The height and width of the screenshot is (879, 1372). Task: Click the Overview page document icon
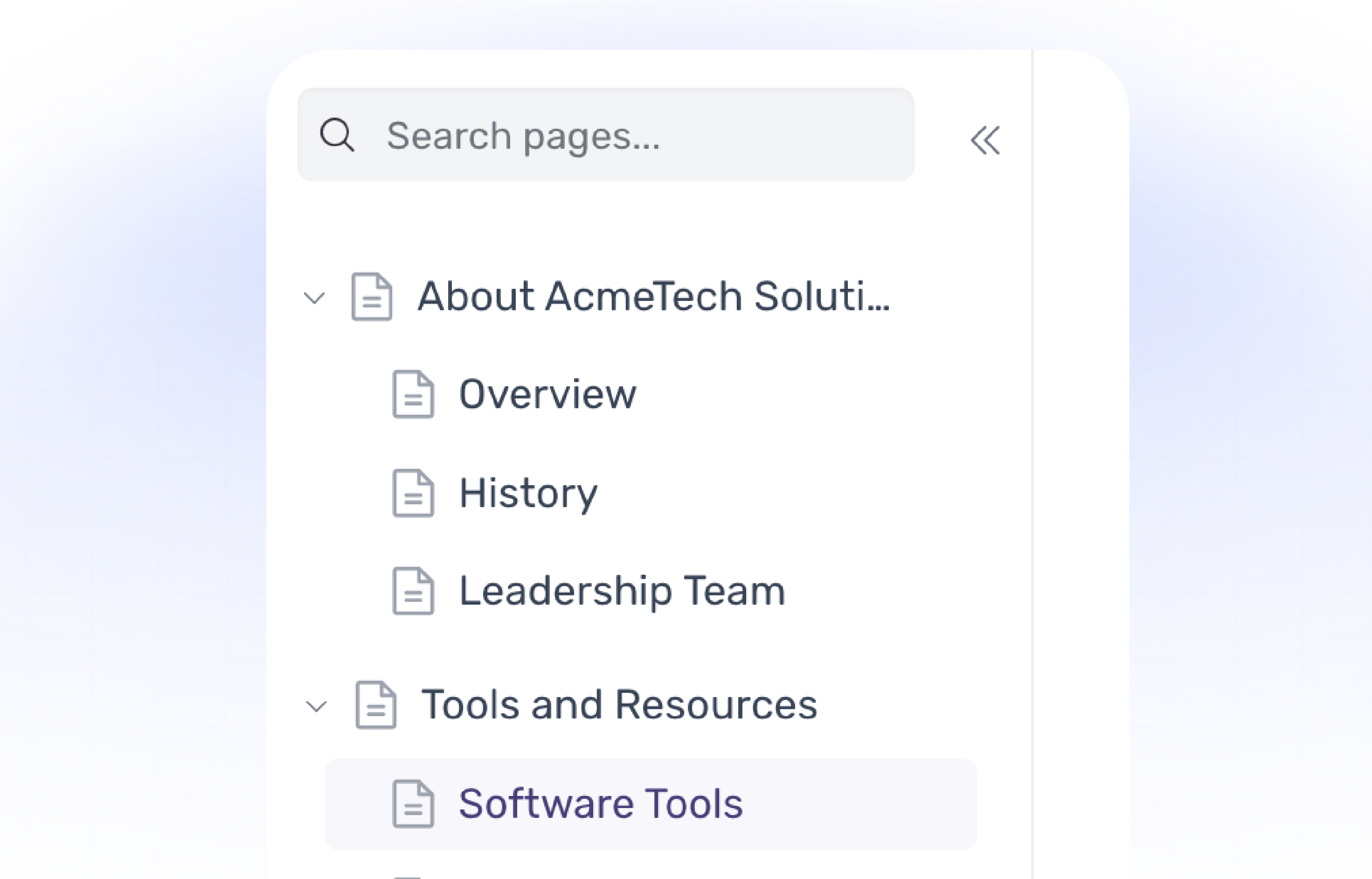(413, 393)
